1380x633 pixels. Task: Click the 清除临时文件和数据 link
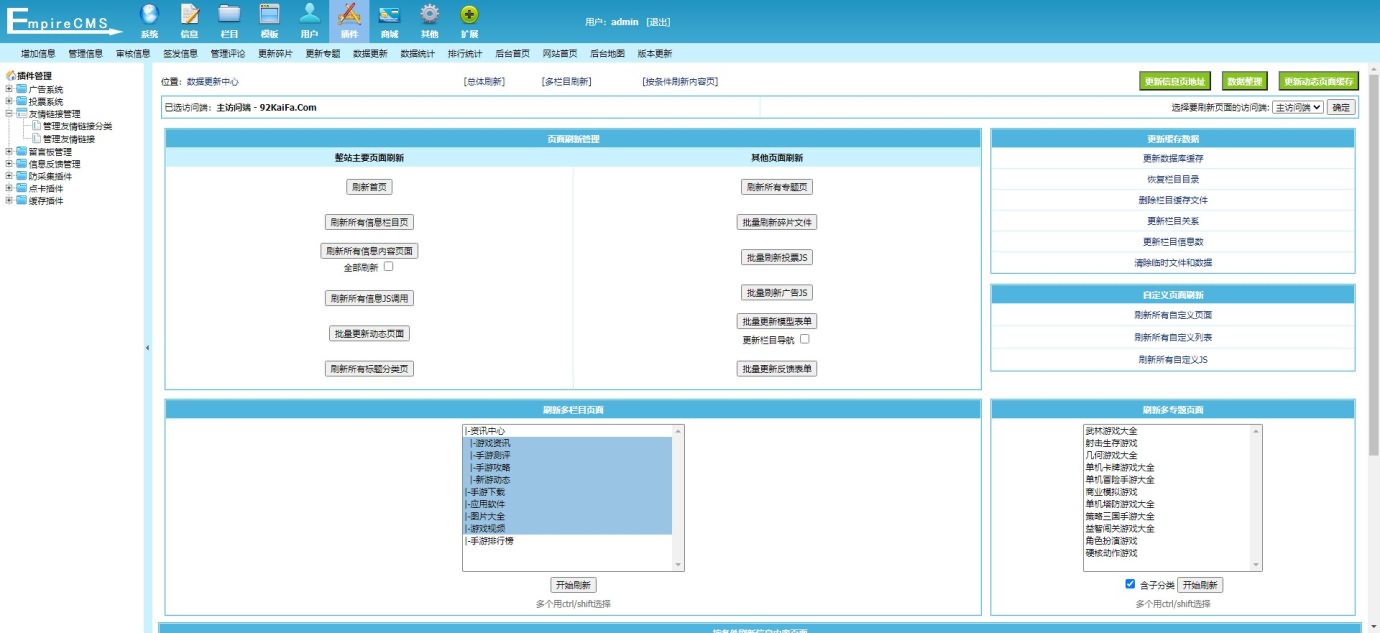pos(1173,263)
